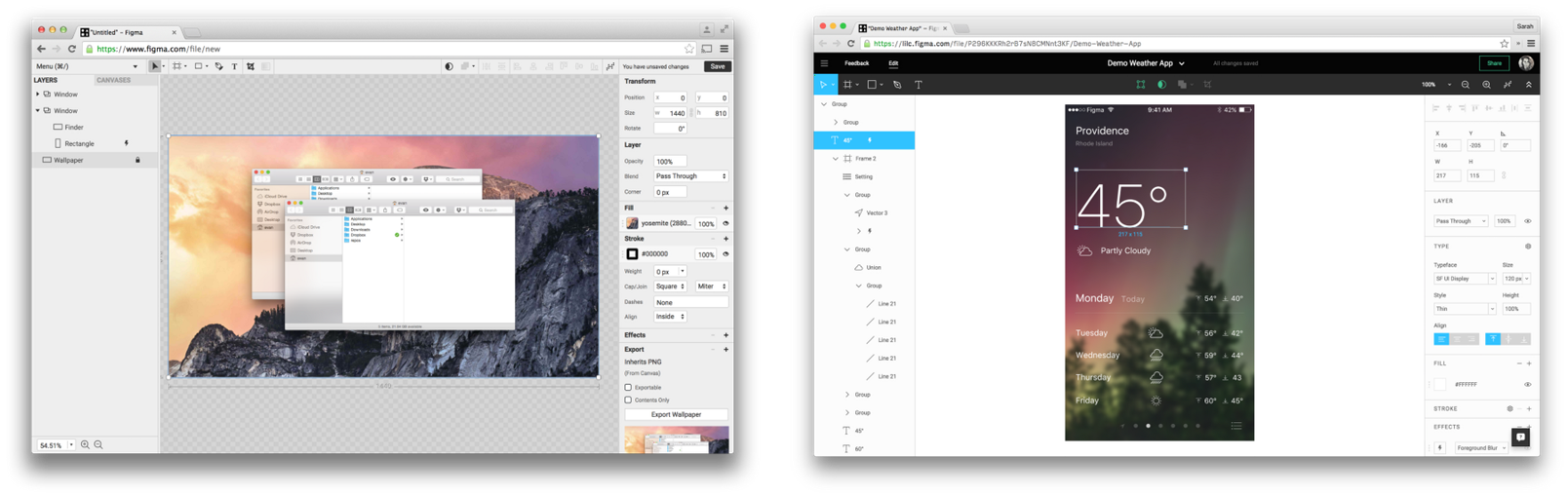Reload the Untitled Figma browser page
This screenshot has width=1568, height=496.
point(72,49)
